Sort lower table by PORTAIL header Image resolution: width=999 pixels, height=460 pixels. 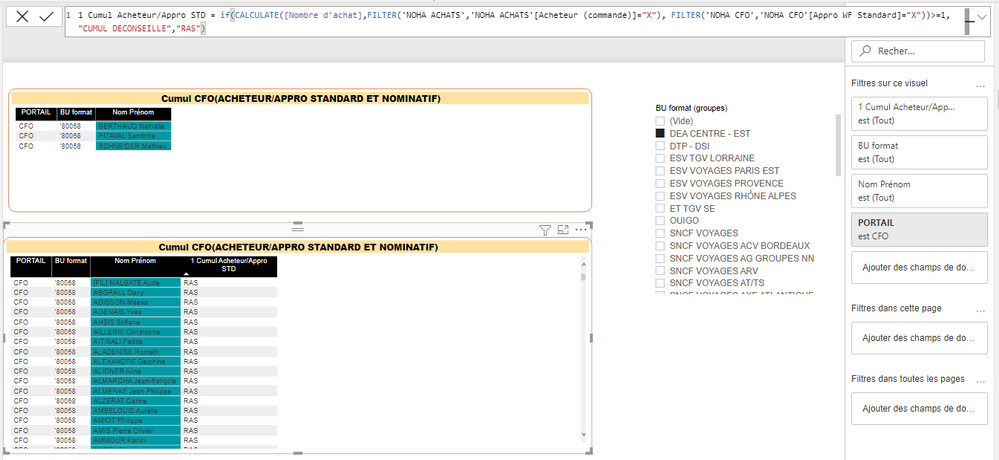point(31,266)
